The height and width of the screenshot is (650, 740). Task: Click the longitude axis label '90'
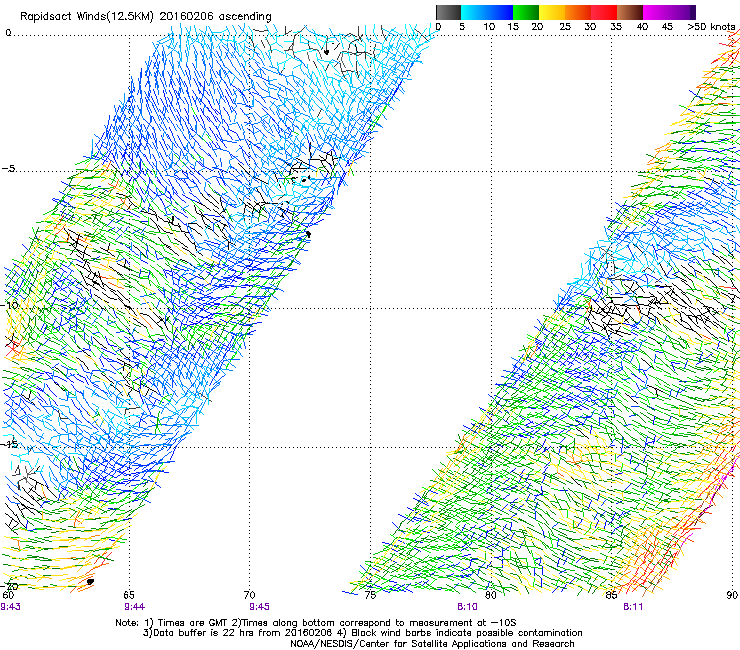click(x=732, y=595)
